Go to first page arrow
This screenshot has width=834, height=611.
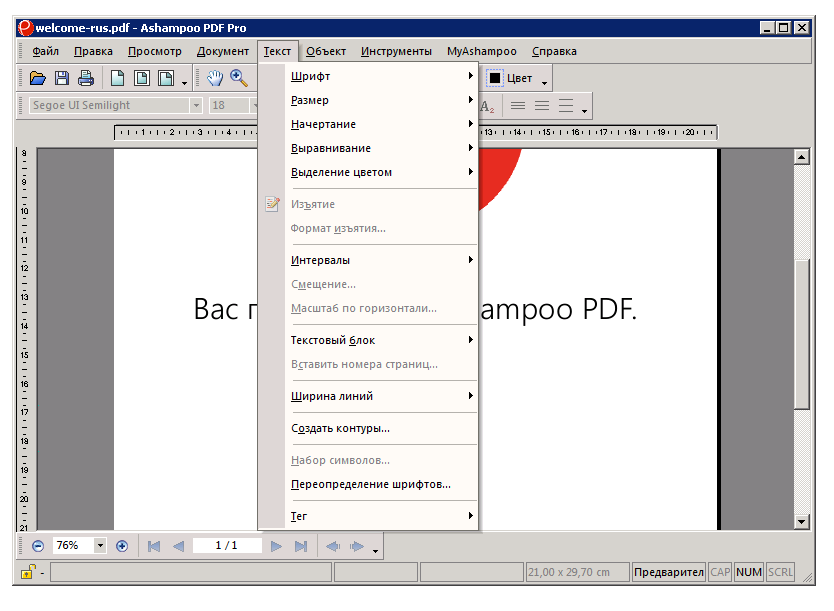coord(154,546)
